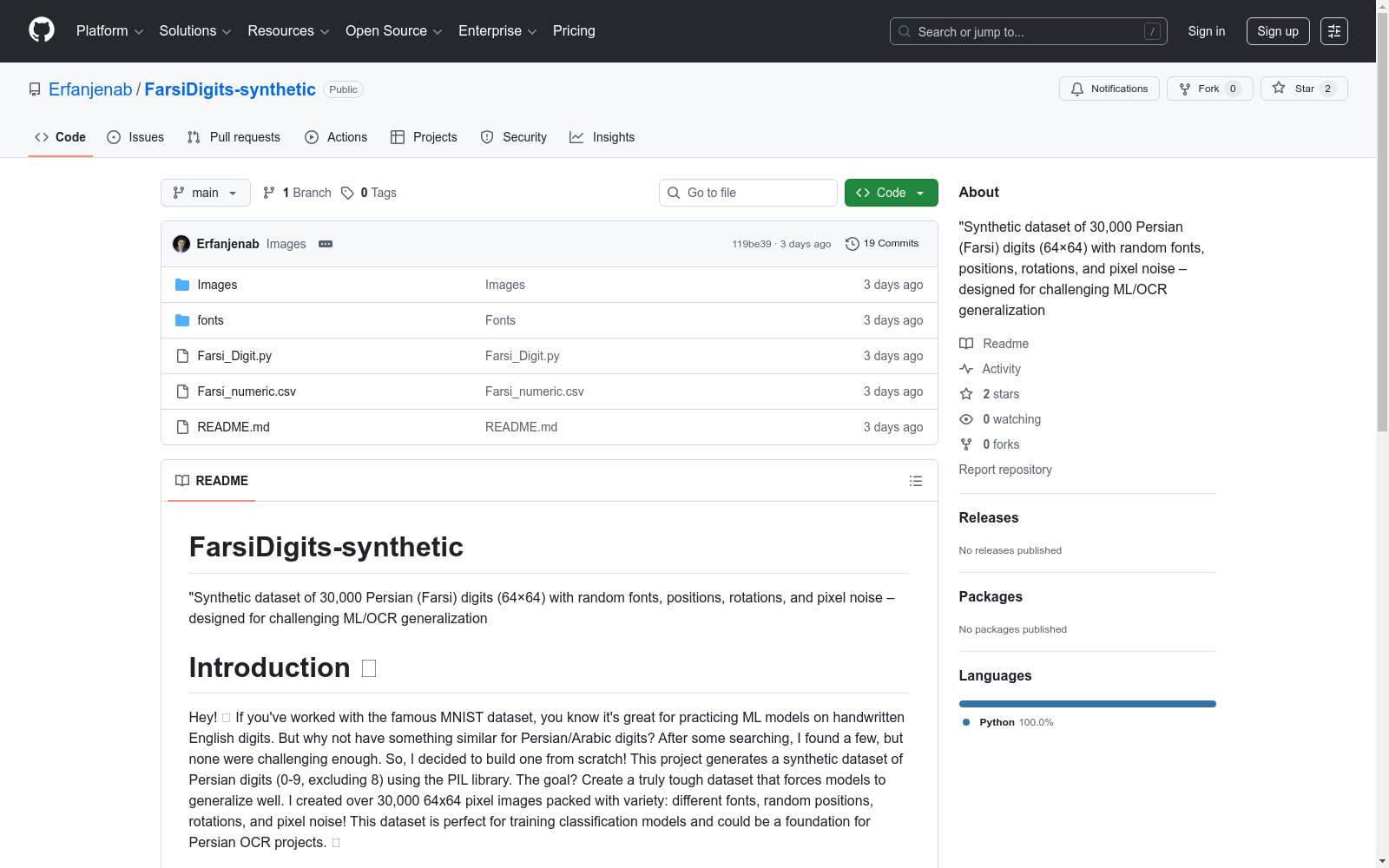The height and width of the screenshot is (868, 1389).
Task: Open the Farsi_numeric.csv file name
Action: pyautogui.click(x=247, y=391)
